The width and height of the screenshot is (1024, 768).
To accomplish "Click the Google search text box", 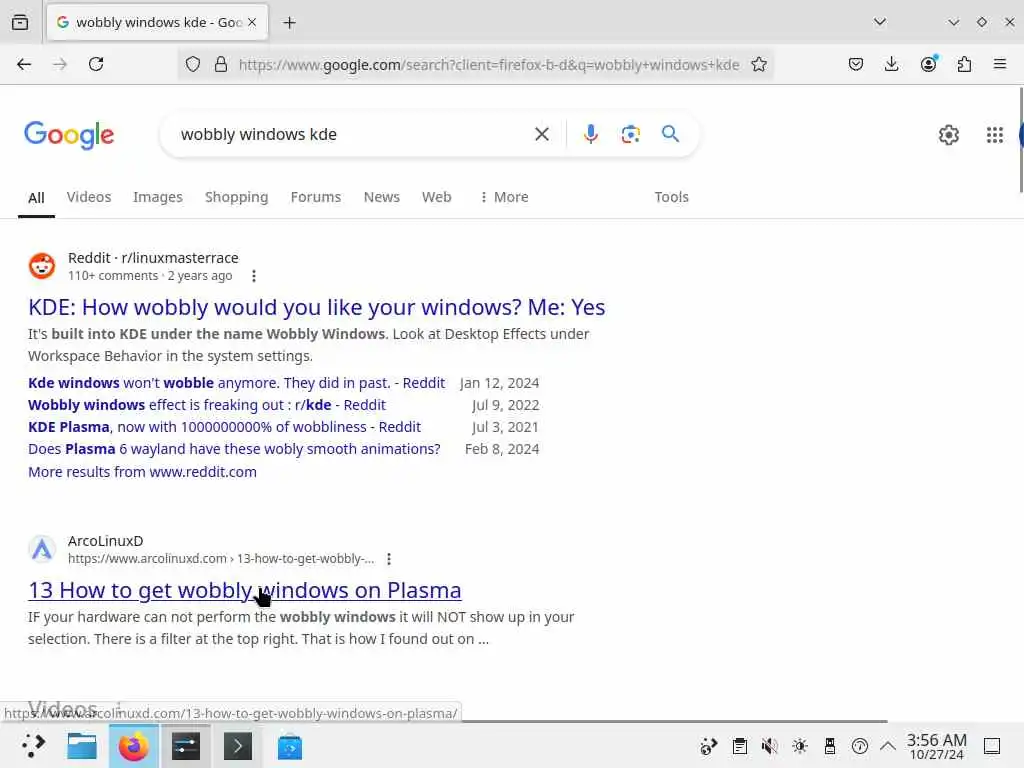I will coord(349,134).
